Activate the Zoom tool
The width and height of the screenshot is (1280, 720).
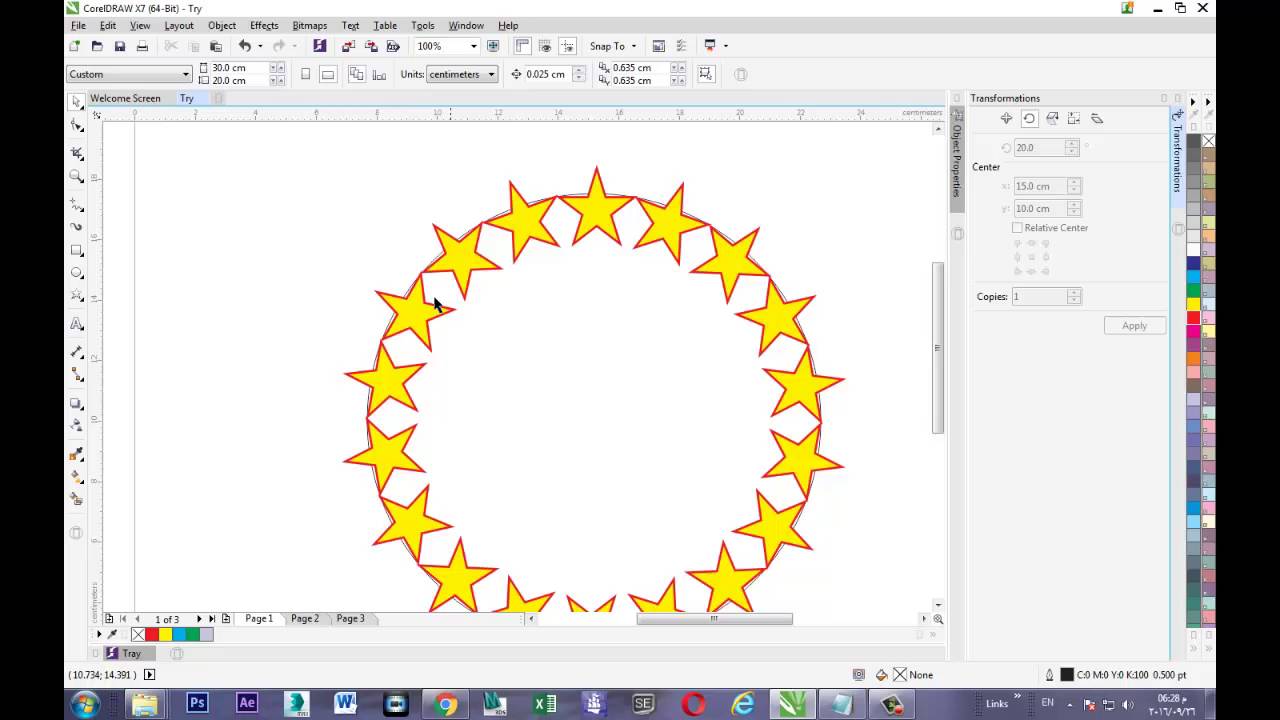pos(77,176)
